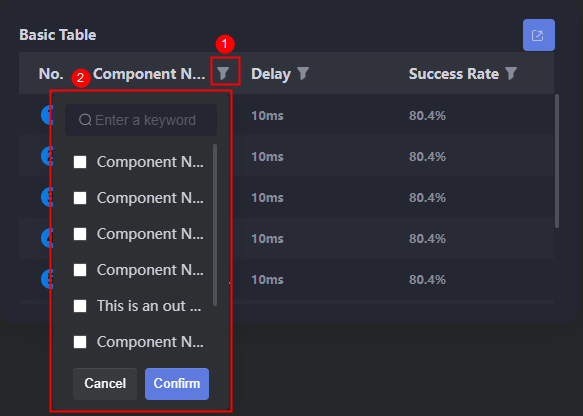The image size is (583, 416).
Task: Click the red annotation marker numbered 2
Action: tap(81, 78)
